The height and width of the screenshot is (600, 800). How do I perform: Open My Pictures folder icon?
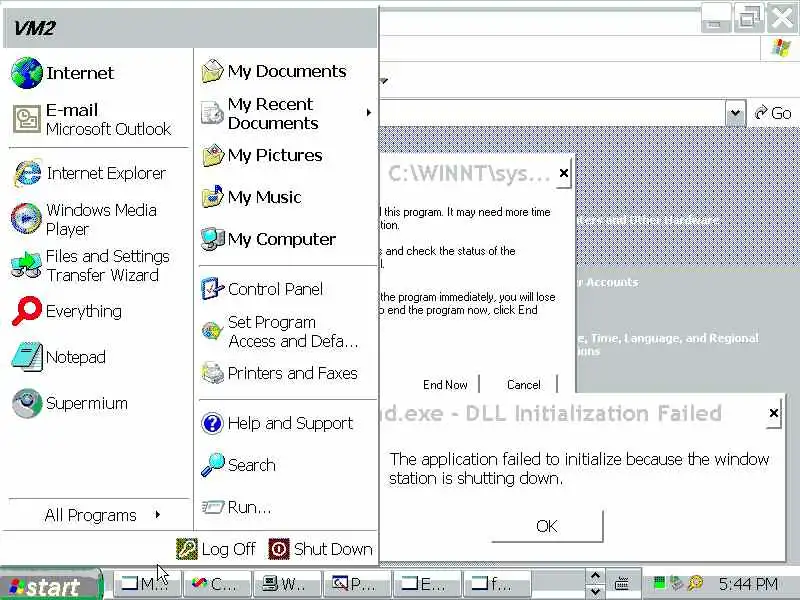tap(212, 156)
